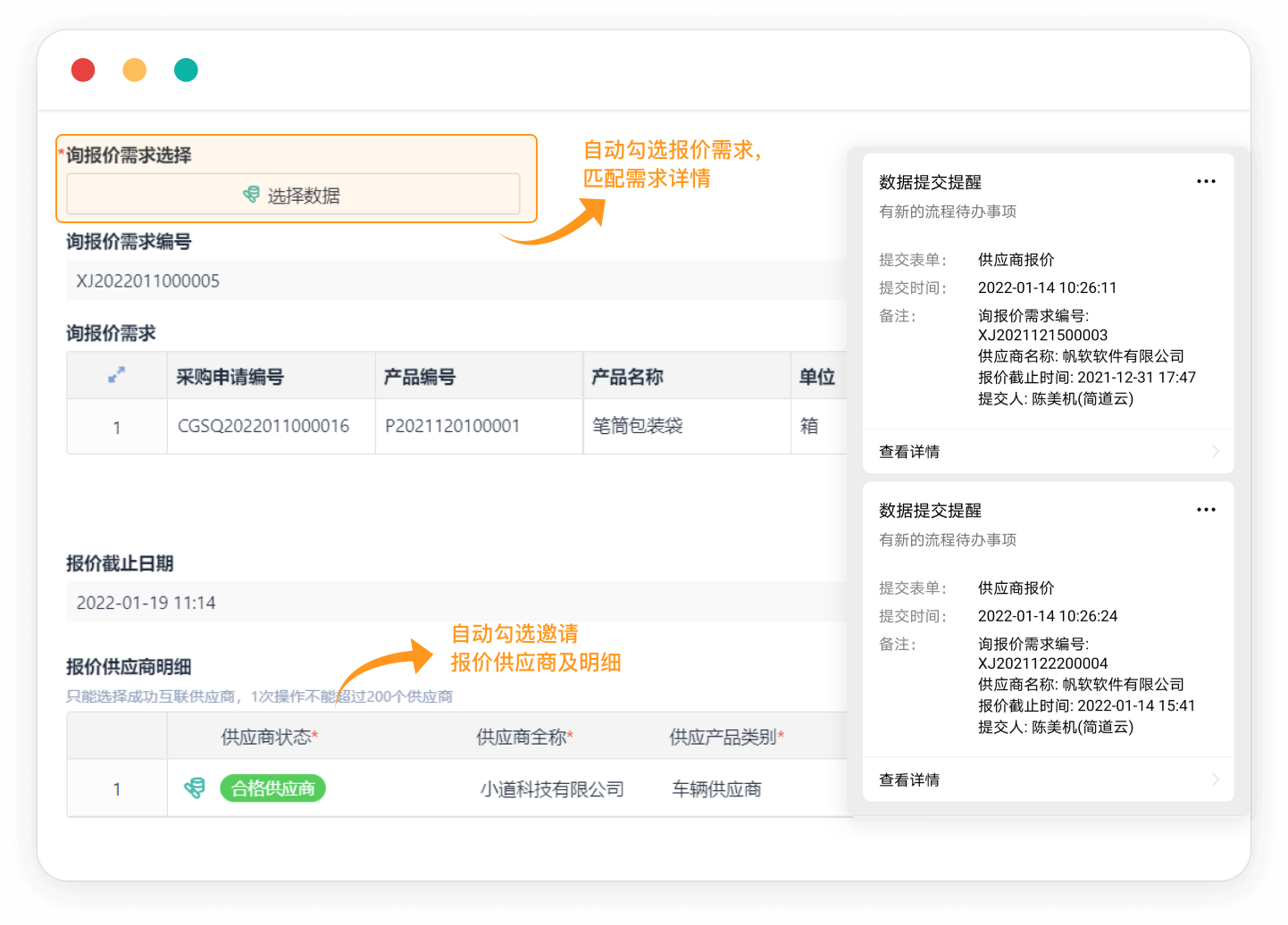1288x925 pixels.
Task: Click the 产品编号 column header
Action: (420, 377)
